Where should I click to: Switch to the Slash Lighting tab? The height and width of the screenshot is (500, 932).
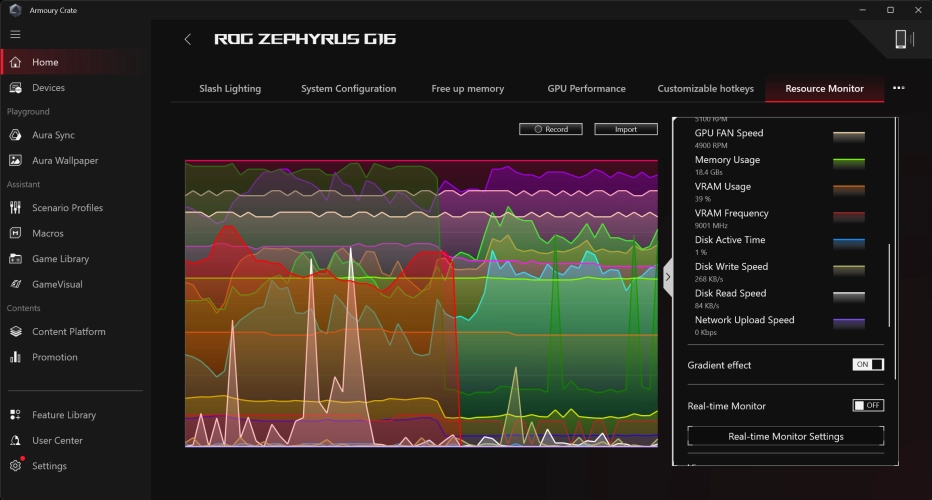(x=230, y=89)
